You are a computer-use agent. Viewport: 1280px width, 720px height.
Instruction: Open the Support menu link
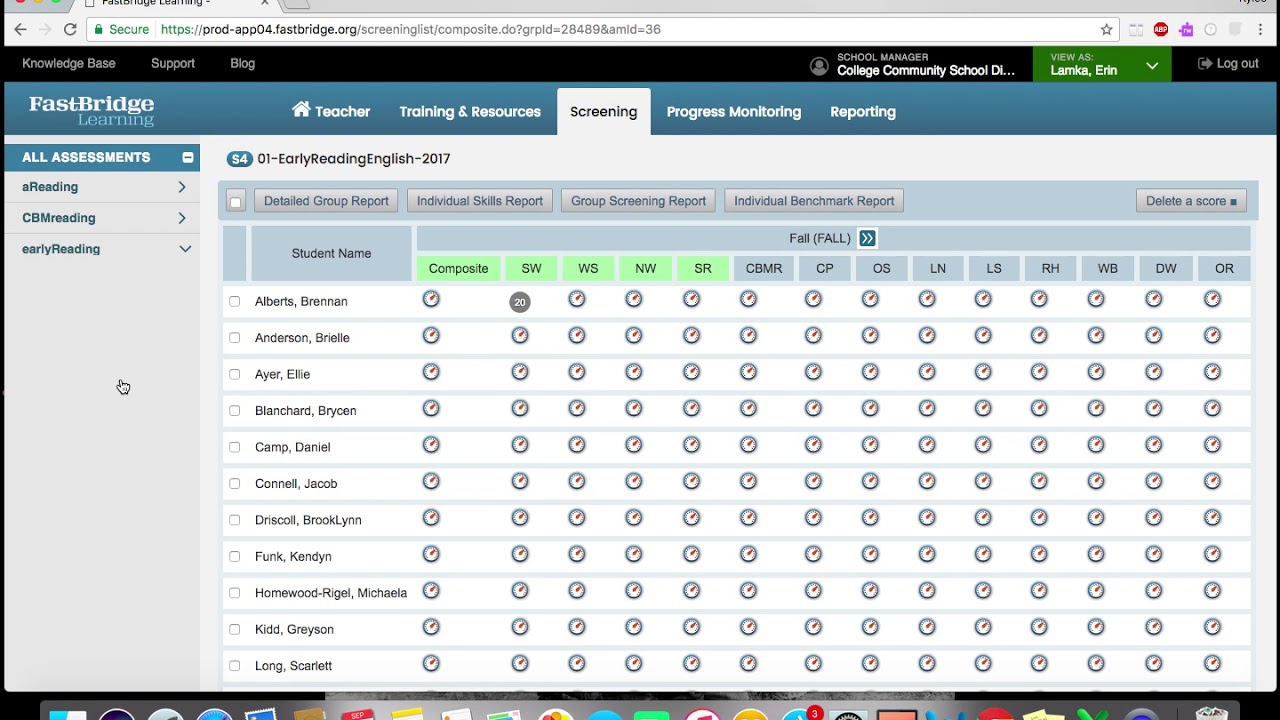pos(173,63)
